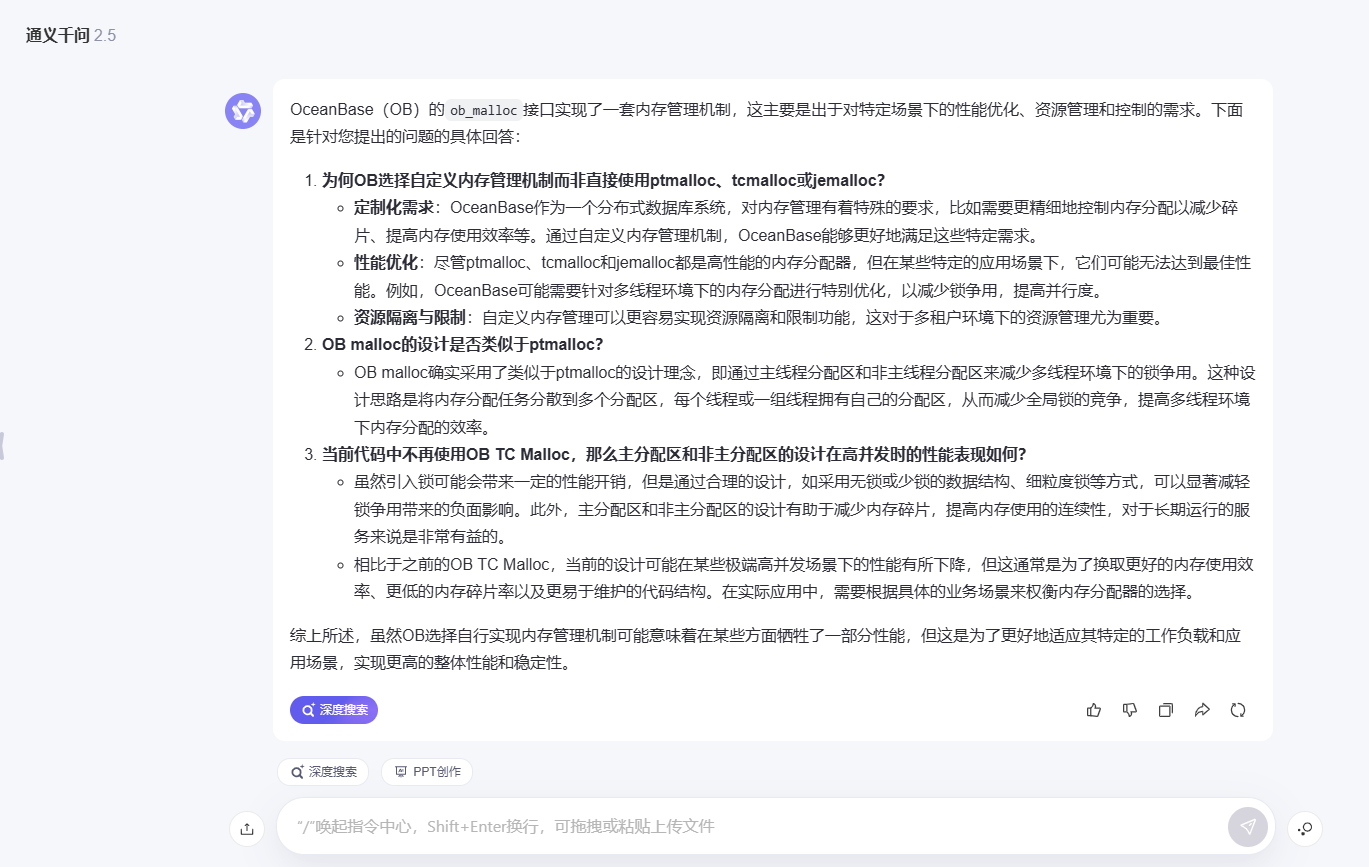Click the purple 深度搜索 button under the answer
The width and height of the screenshot is (1369, 867).
[x=334, y=710]
